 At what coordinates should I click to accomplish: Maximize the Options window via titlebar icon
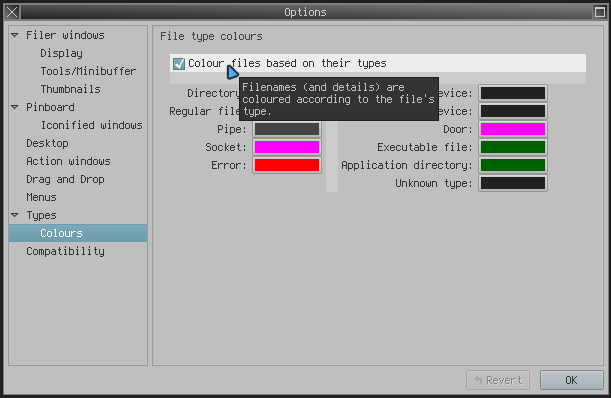click(x=600, y=12)
